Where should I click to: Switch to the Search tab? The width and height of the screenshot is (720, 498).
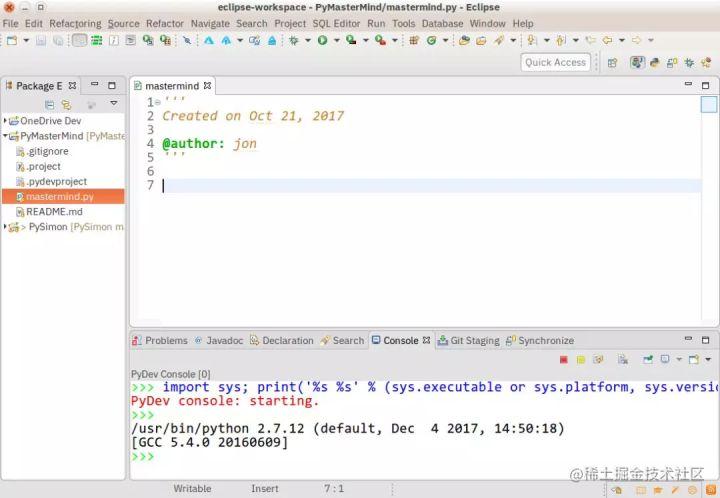click(342, 341)
